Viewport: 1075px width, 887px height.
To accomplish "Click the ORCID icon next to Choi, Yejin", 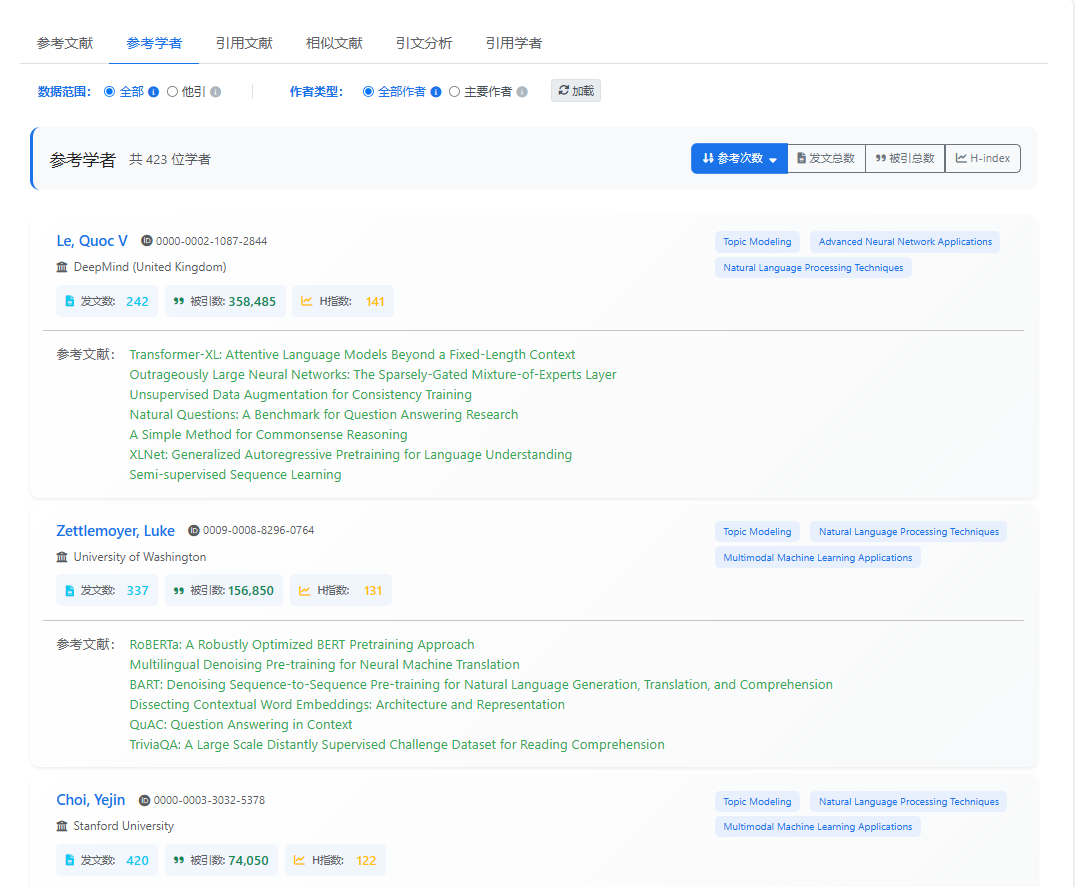I will 144,800.
